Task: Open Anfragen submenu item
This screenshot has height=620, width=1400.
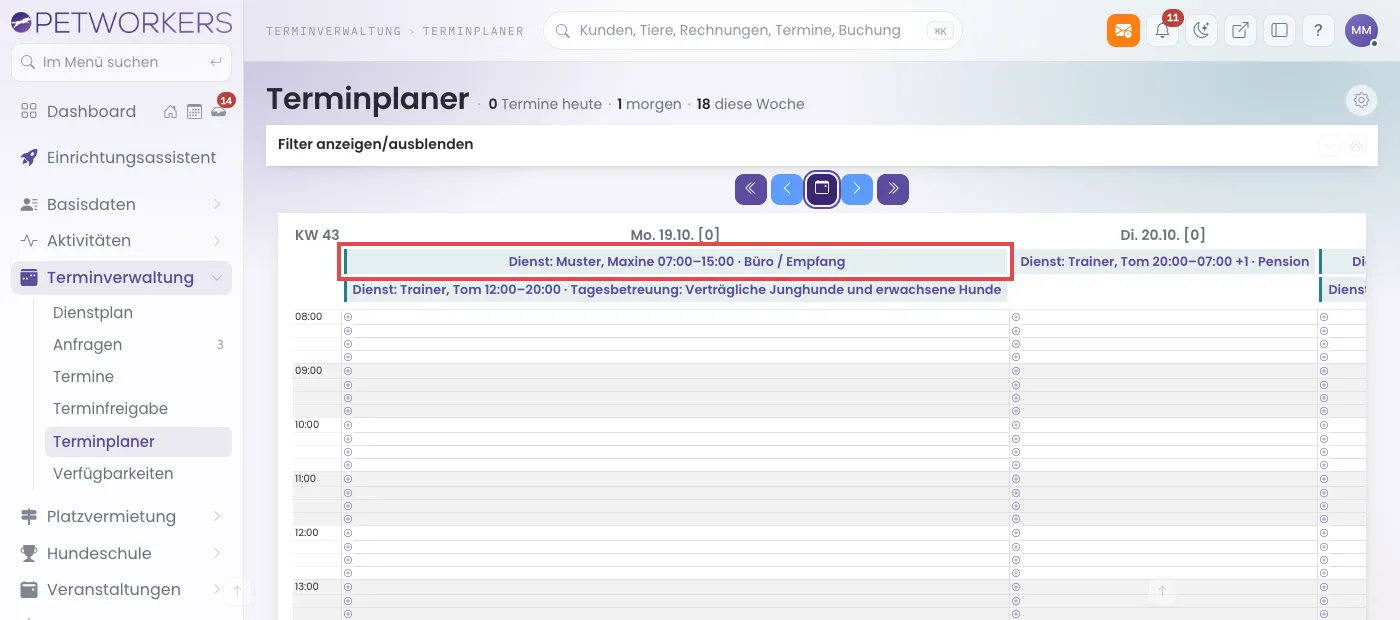Action: (138, 344)
